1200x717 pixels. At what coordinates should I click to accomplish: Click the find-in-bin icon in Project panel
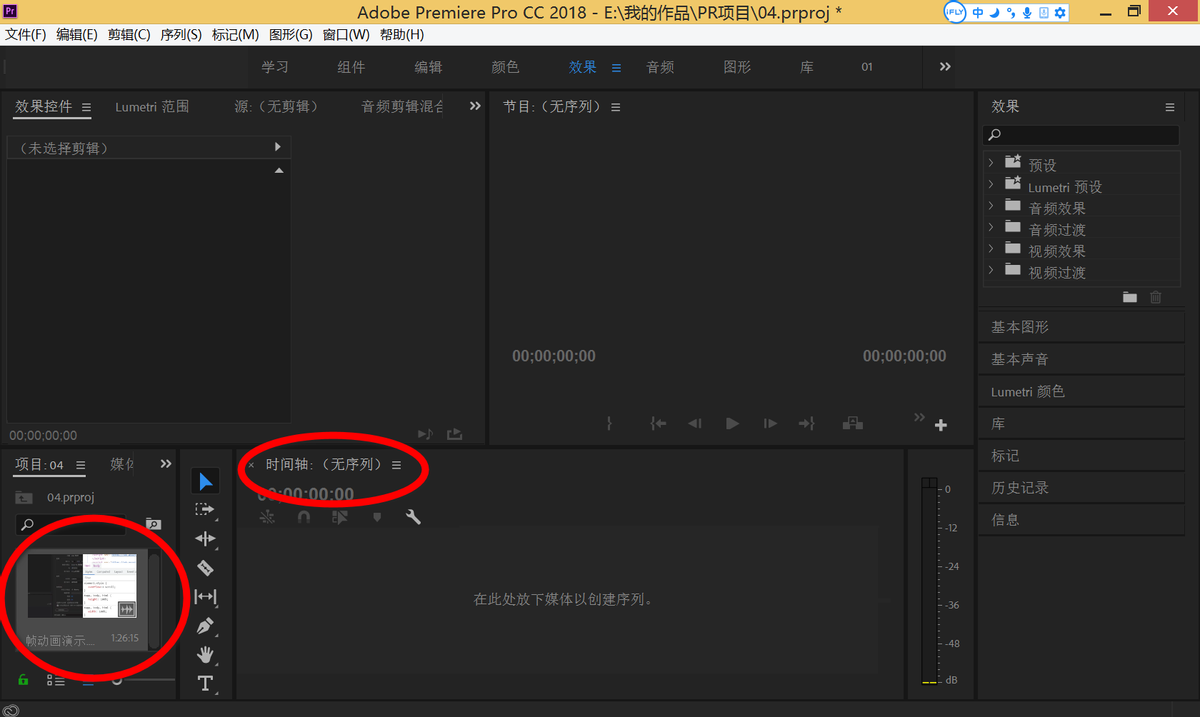click(x=153, y=524)
